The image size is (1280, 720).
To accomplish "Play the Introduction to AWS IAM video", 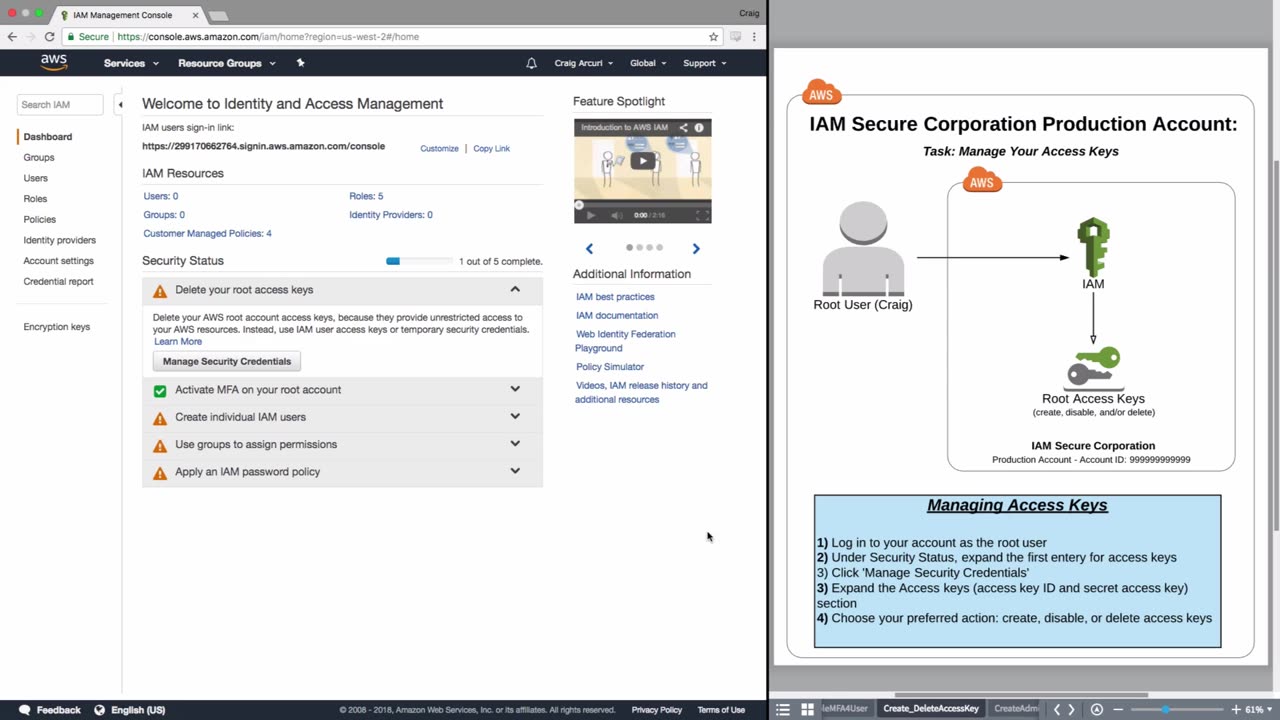I will (x=643, y=160).
